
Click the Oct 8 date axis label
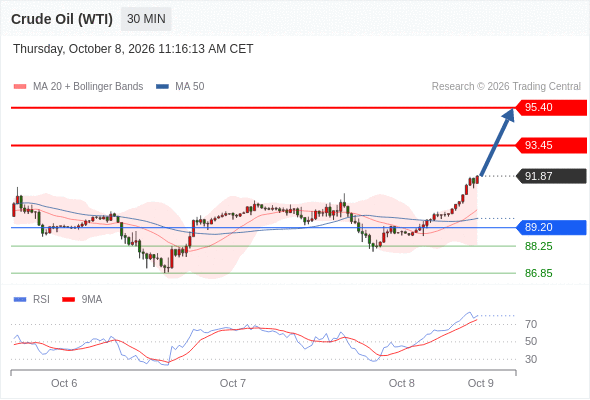click(x=401, y=383)
